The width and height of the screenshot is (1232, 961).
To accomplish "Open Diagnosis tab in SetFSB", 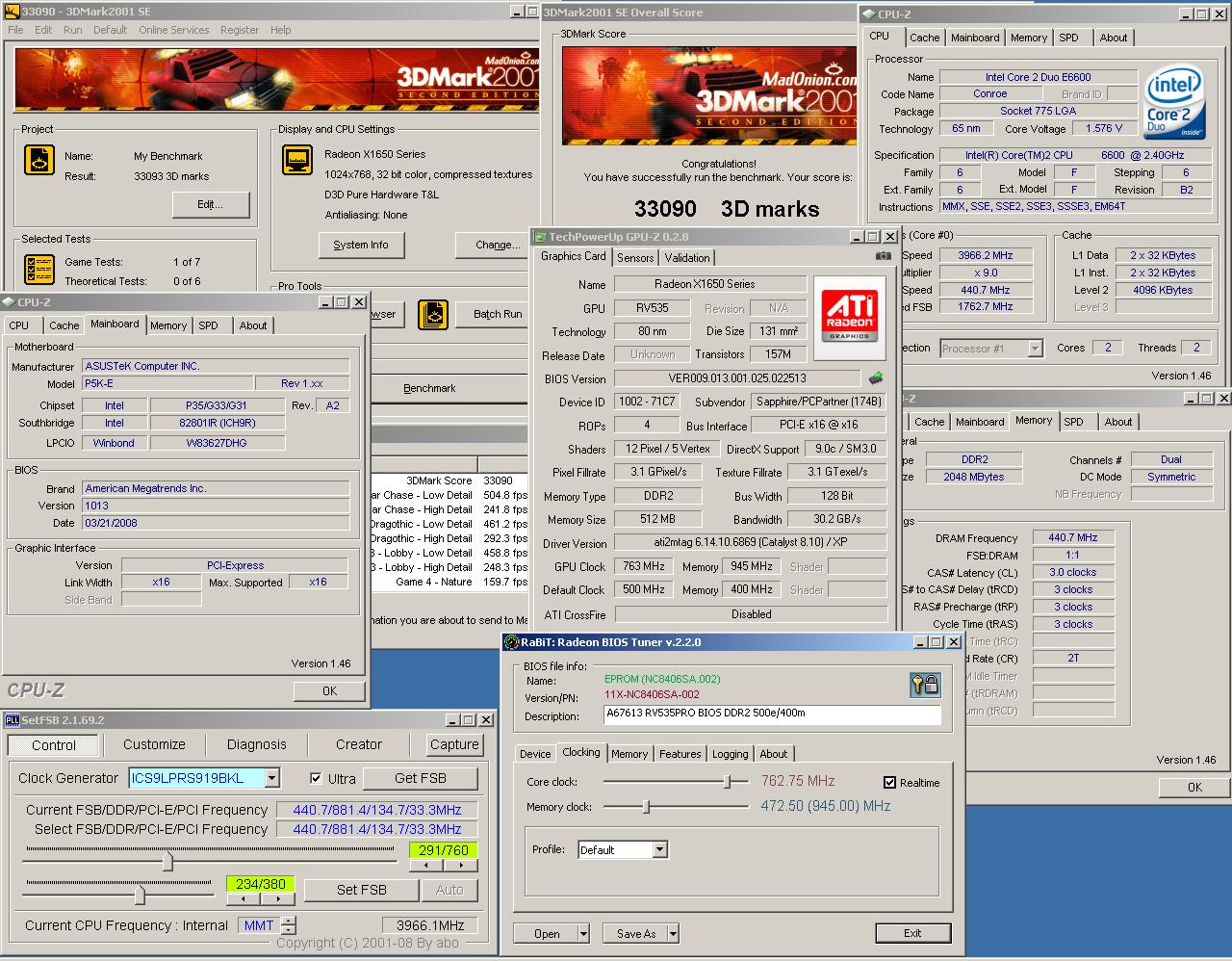I will coord(257,744).
